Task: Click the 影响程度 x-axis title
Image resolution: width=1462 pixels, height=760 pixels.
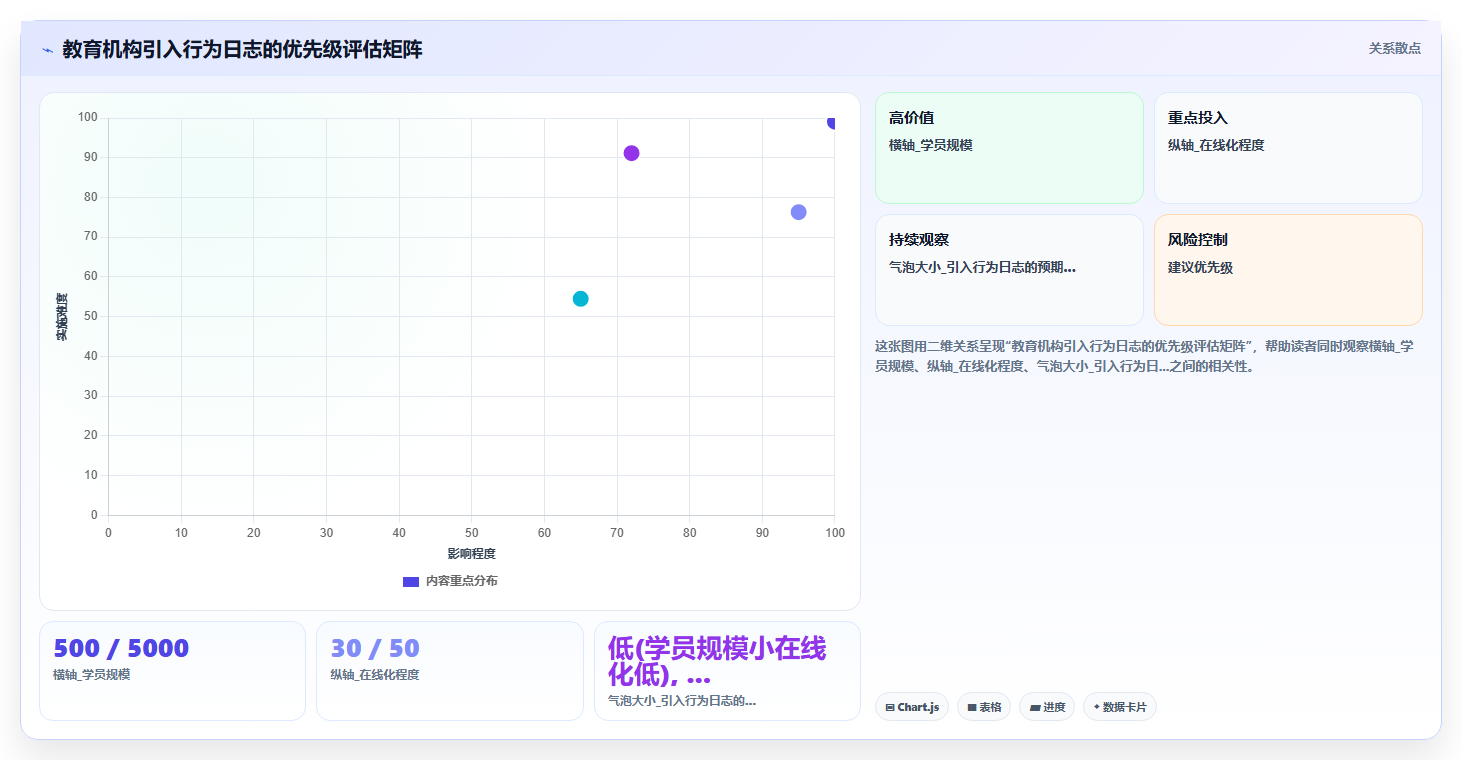Action: tap(471, 553)
